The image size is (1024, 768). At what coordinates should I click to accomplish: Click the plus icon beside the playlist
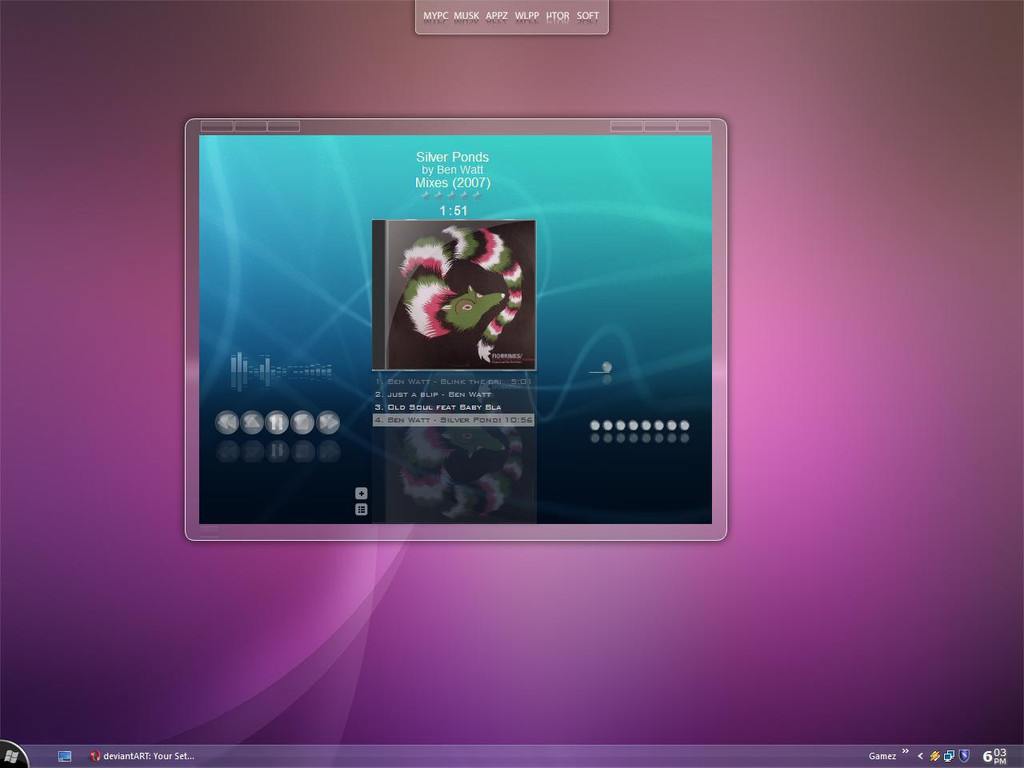(x=361, y=493)
